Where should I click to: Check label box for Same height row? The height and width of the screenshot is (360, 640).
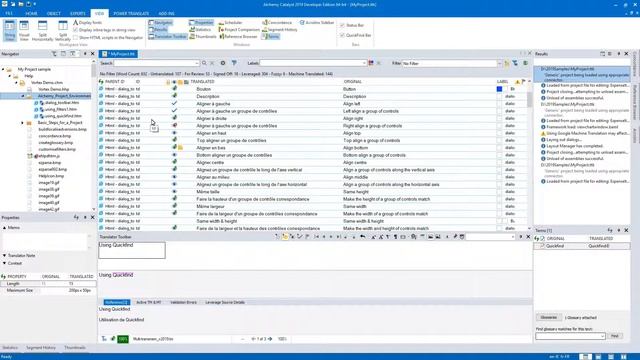[x=499, y=192]
